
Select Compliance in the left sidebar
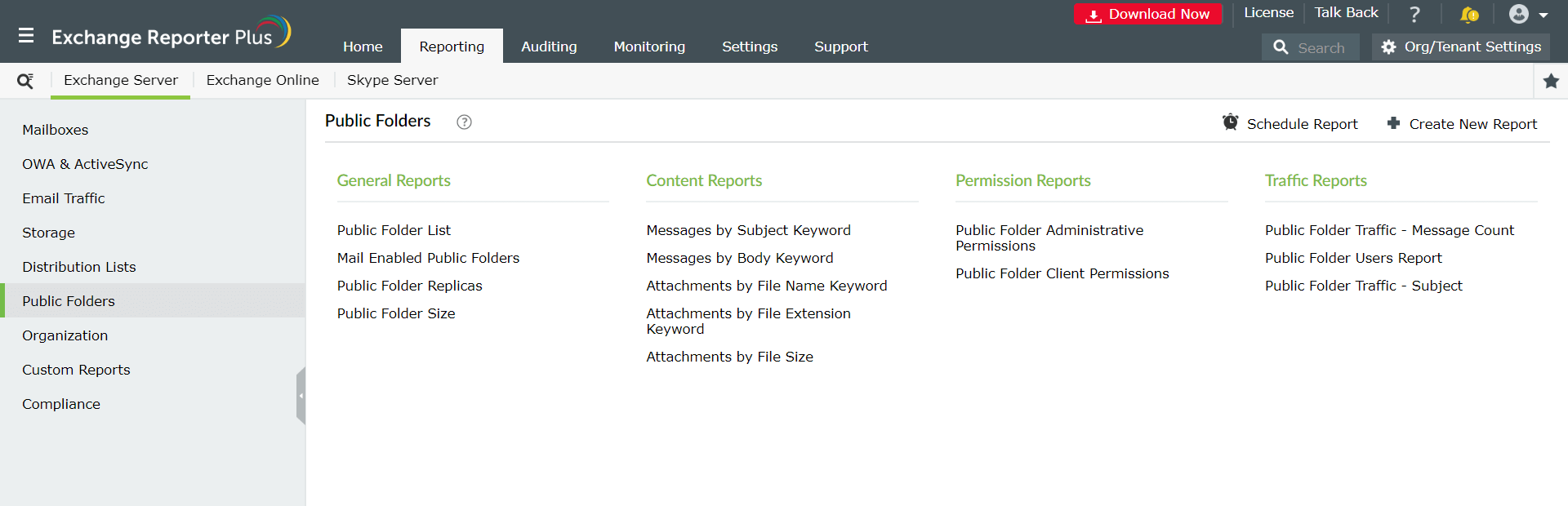point(61,404)
